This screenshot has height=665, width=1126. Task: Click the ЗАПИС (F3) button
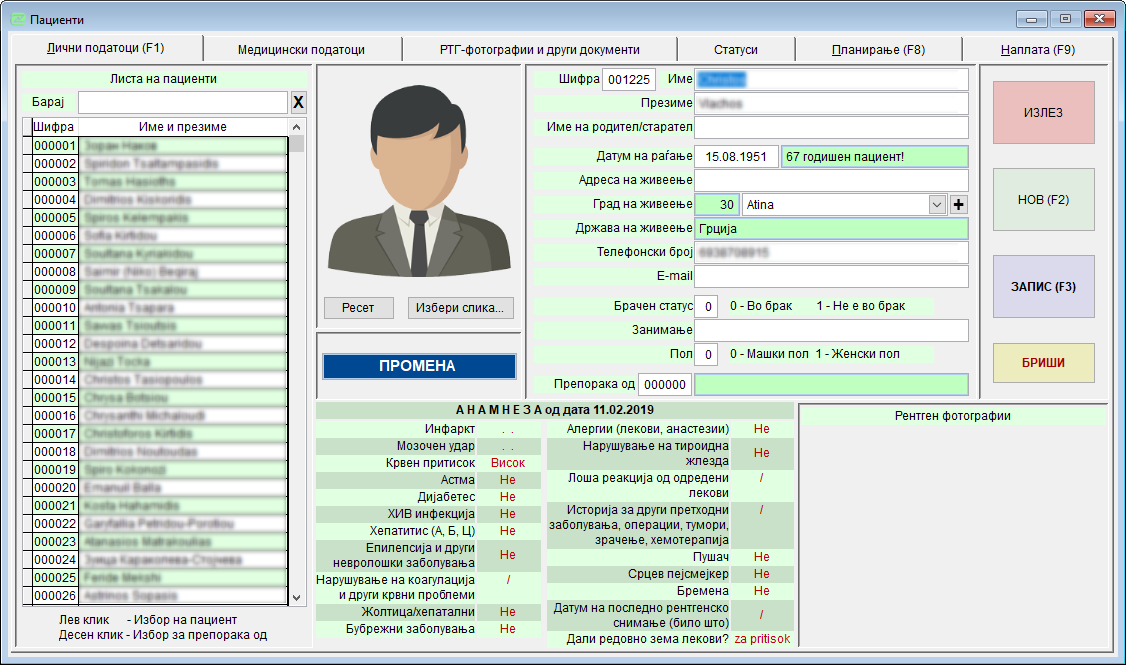[1043, 286]
